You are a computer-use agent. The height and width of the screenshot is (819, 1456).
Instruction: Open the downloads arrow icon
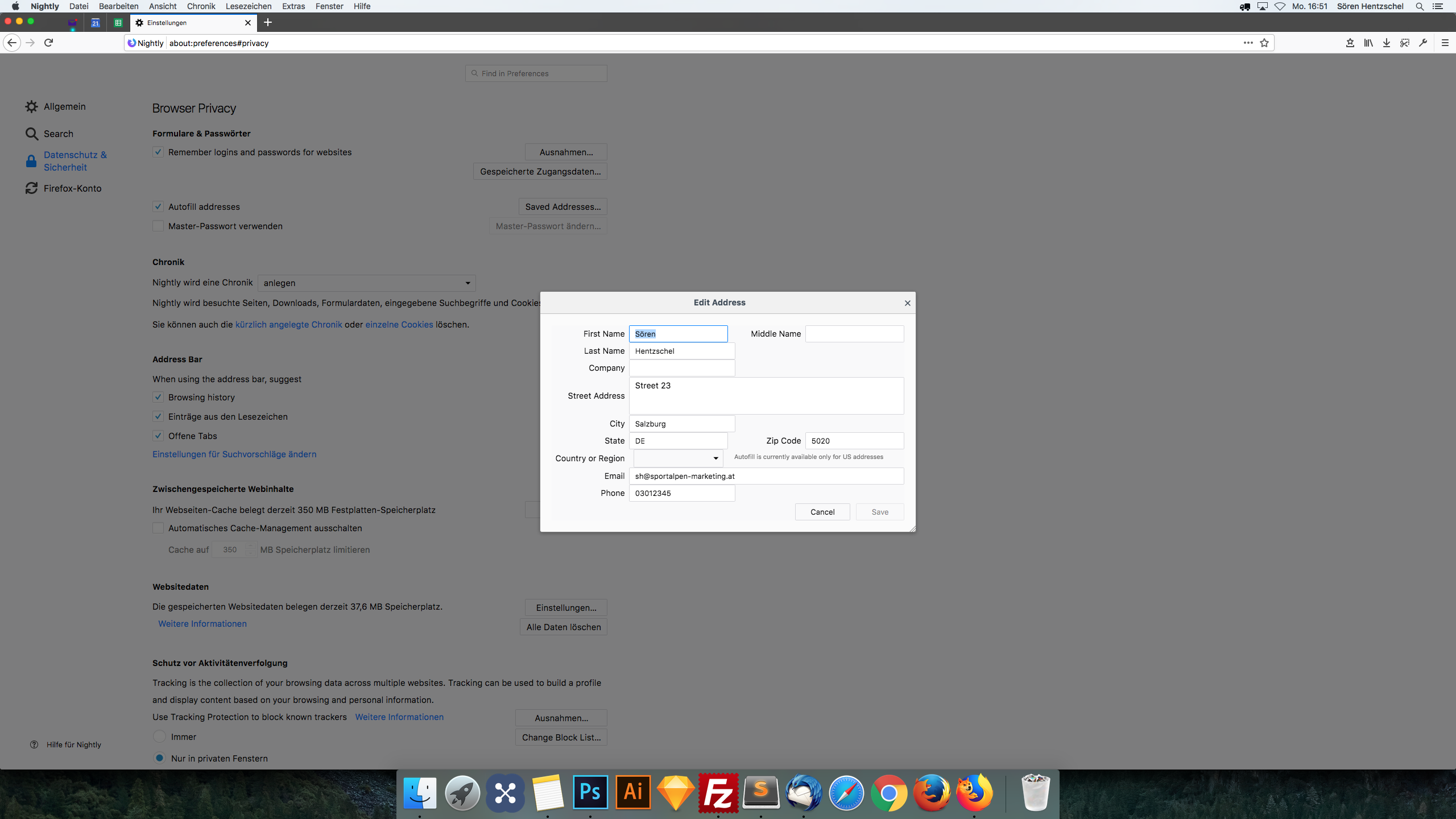[1387, 43]
